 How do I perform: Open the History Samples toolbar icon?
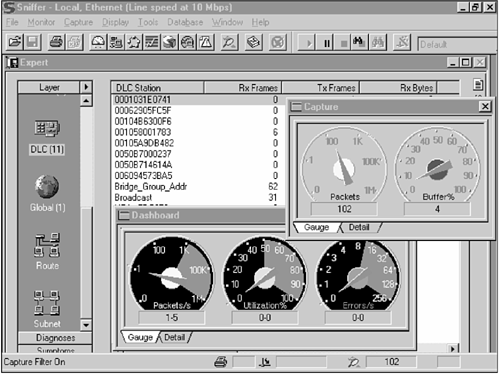[x=170, y=42]
